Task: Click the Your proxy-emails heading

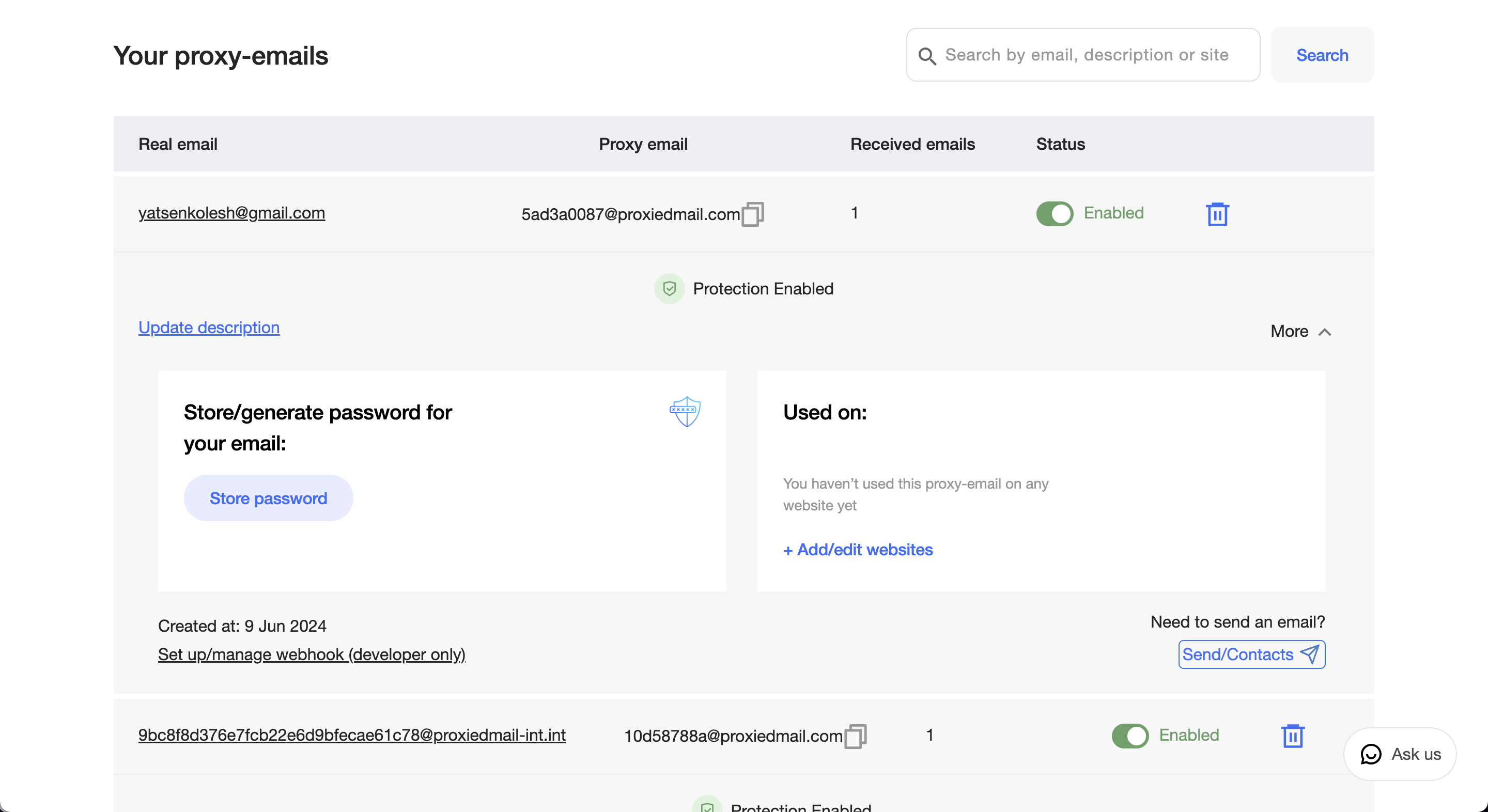Action: [x=221, y=56]
